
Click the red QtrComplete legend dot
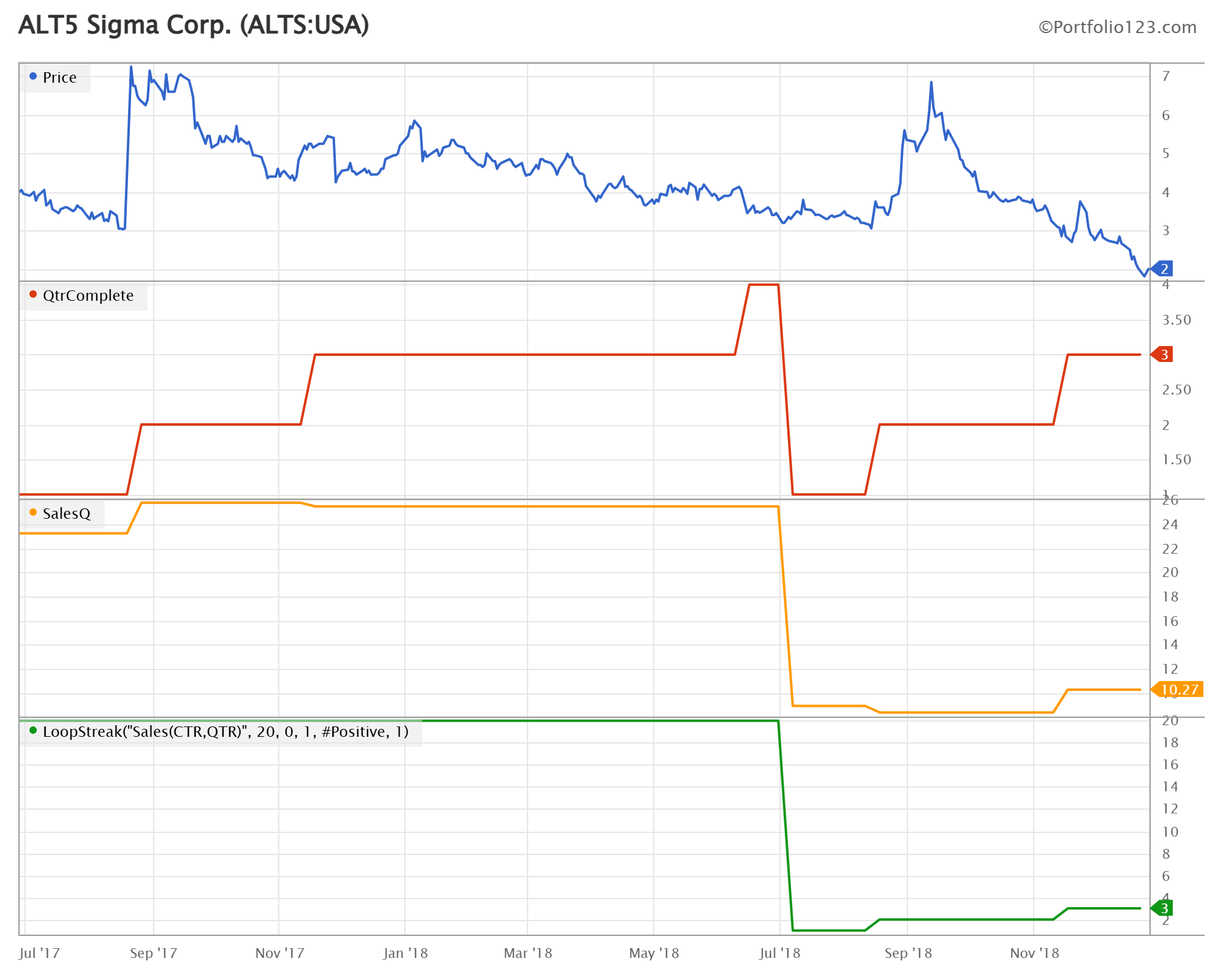pos(33,295)
